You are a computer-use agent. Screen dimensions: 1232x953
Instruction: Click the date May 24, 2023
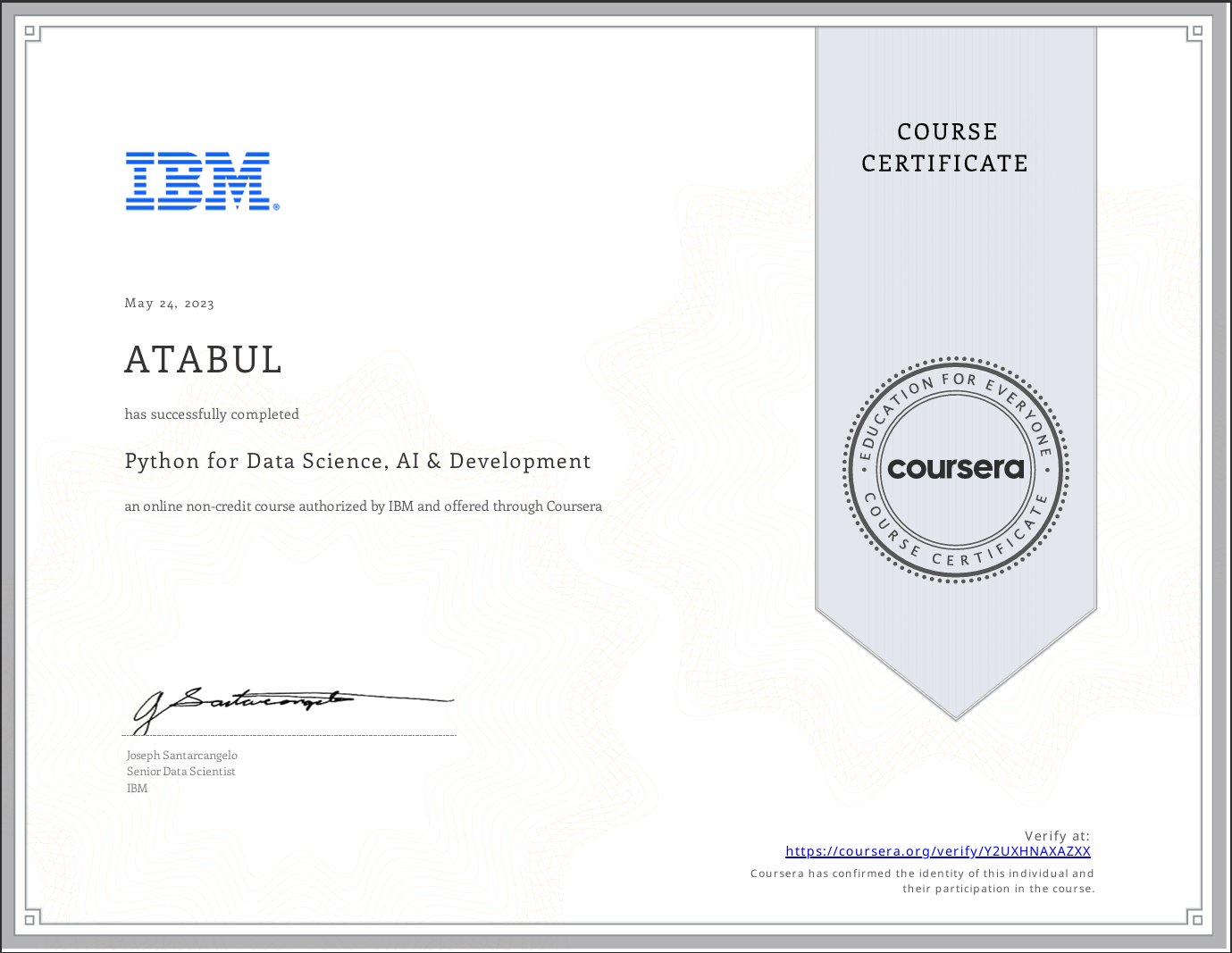(x=170, y=304)
